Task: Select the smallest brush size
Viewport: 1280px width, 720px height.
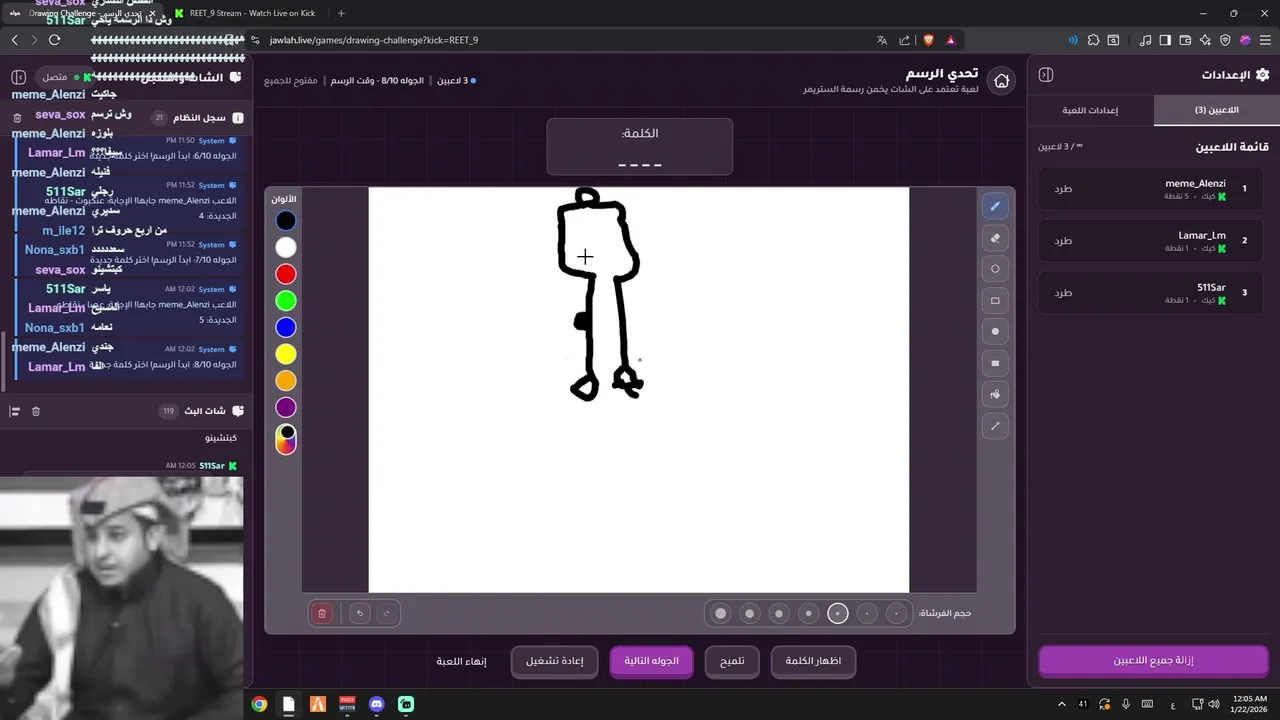Action: [x=897, y=613]
